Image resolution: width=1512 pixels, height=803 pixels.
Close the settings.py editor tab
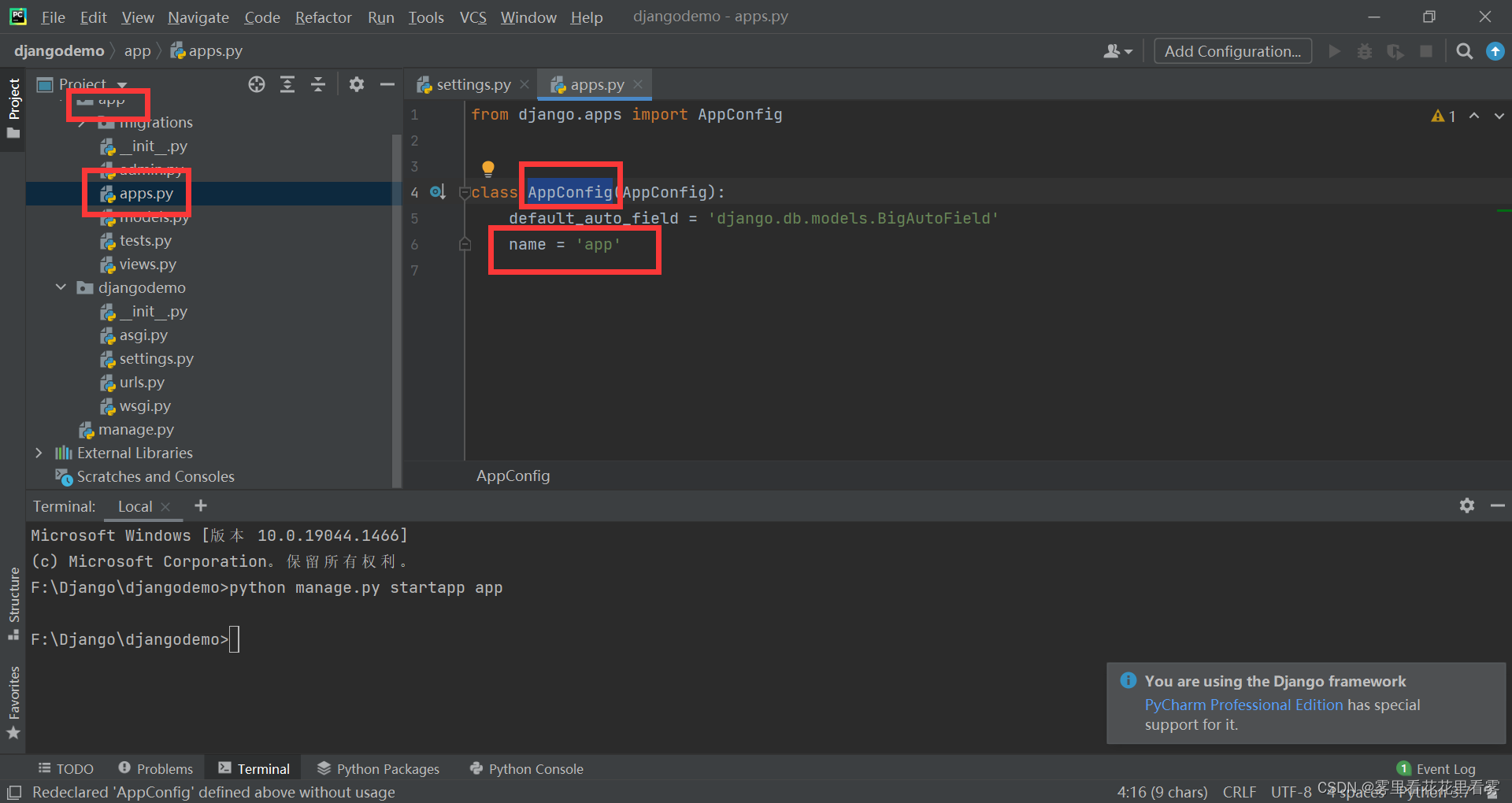point(524,84)
